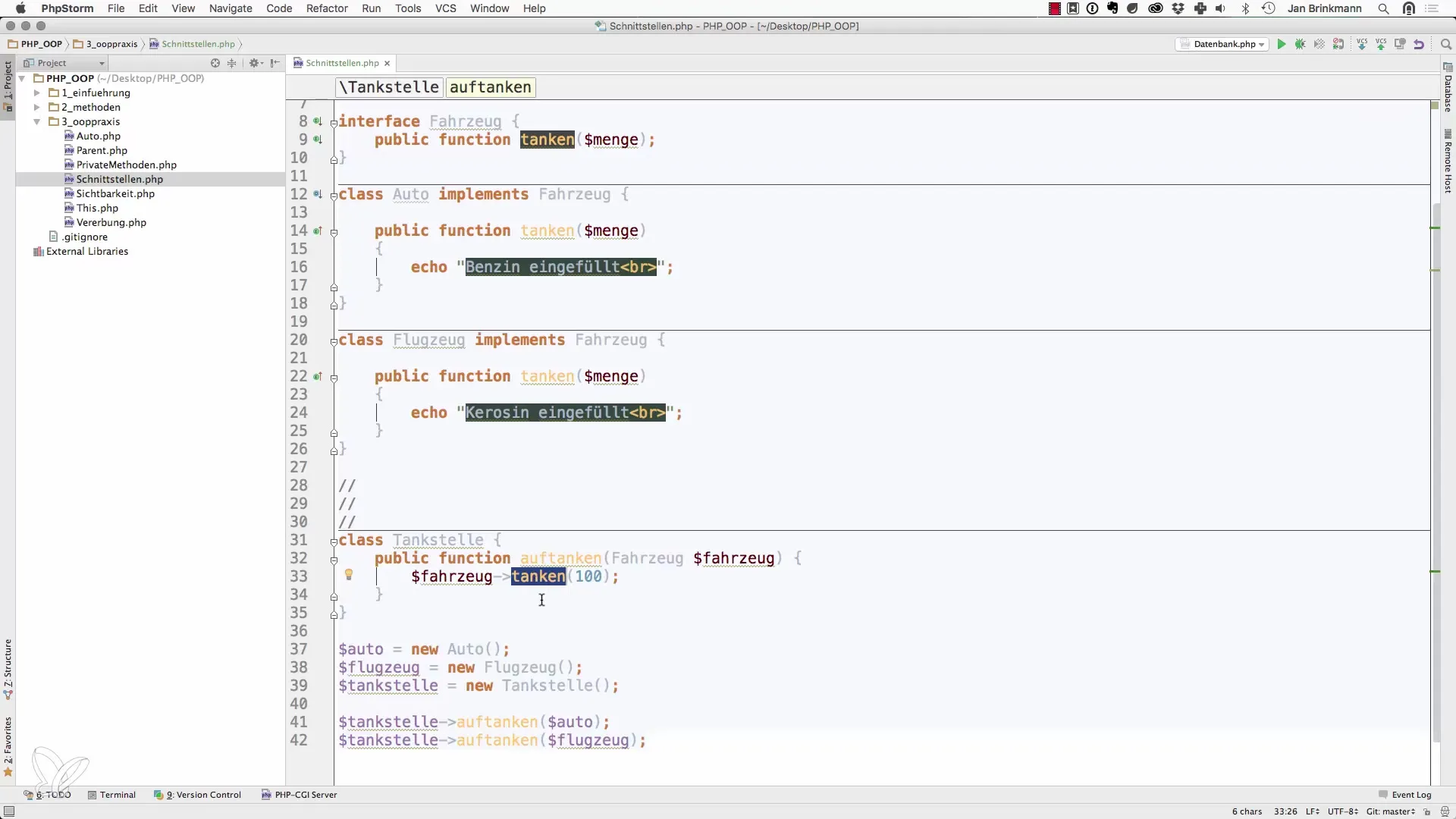Image resolution: width=1456 pixels, height=819 pixels.
Task: Collapse code fold at class Flugzeug line 20
Action: [334, 341]
